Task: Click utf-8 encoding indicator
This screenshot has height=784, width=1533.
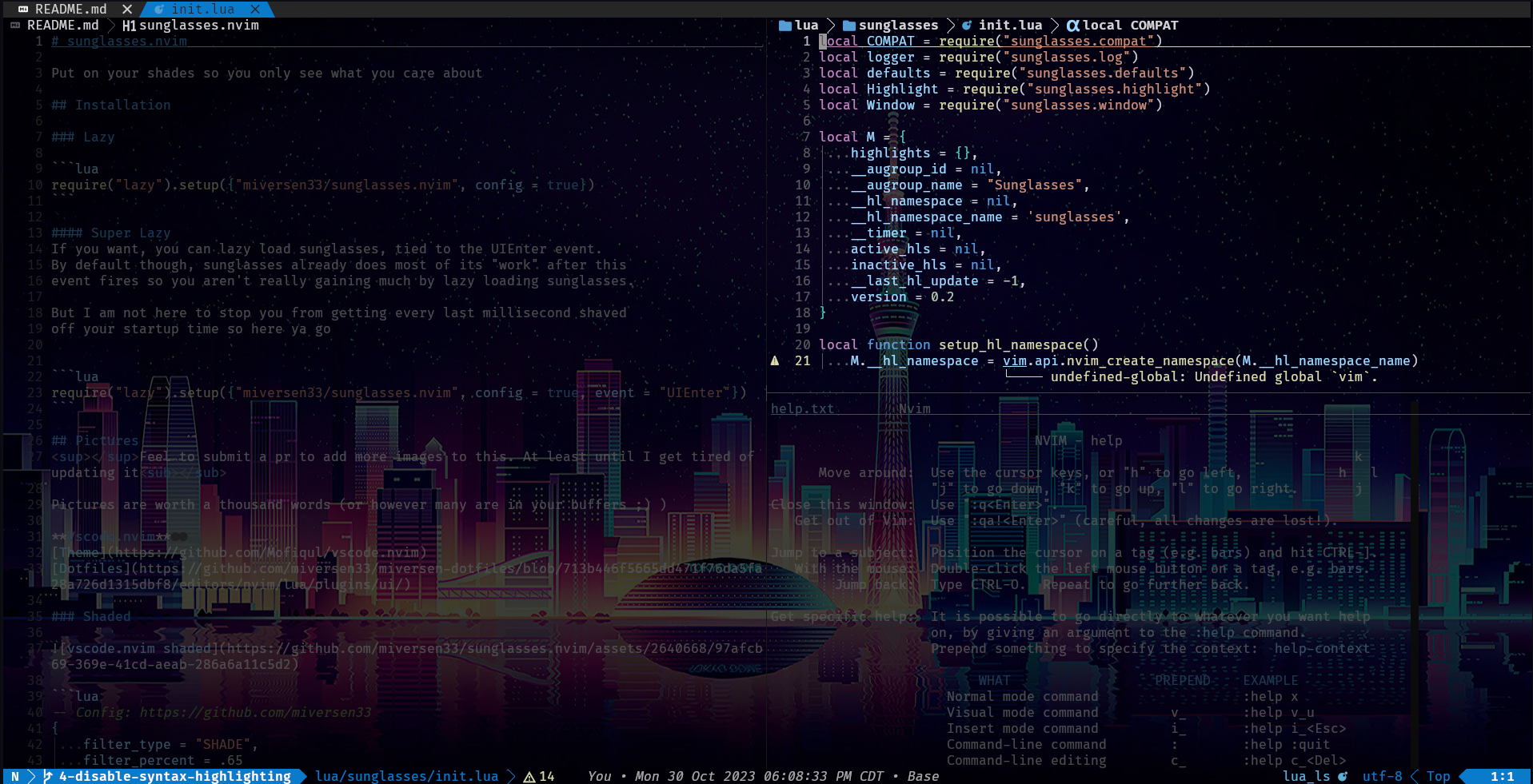Action: point(1382,776)
